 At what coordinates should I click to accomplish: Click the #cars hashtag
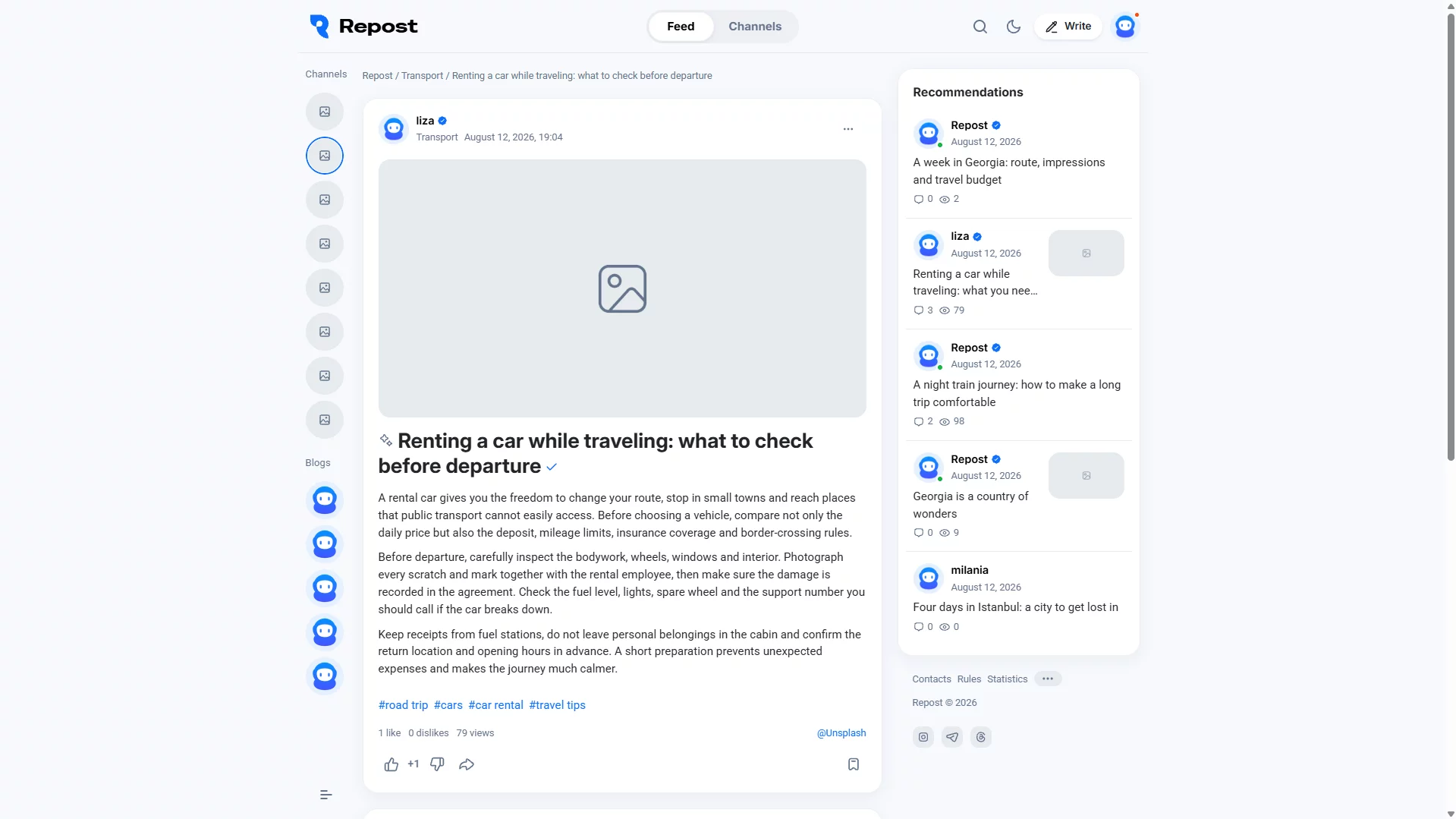[x=448, y=705]
